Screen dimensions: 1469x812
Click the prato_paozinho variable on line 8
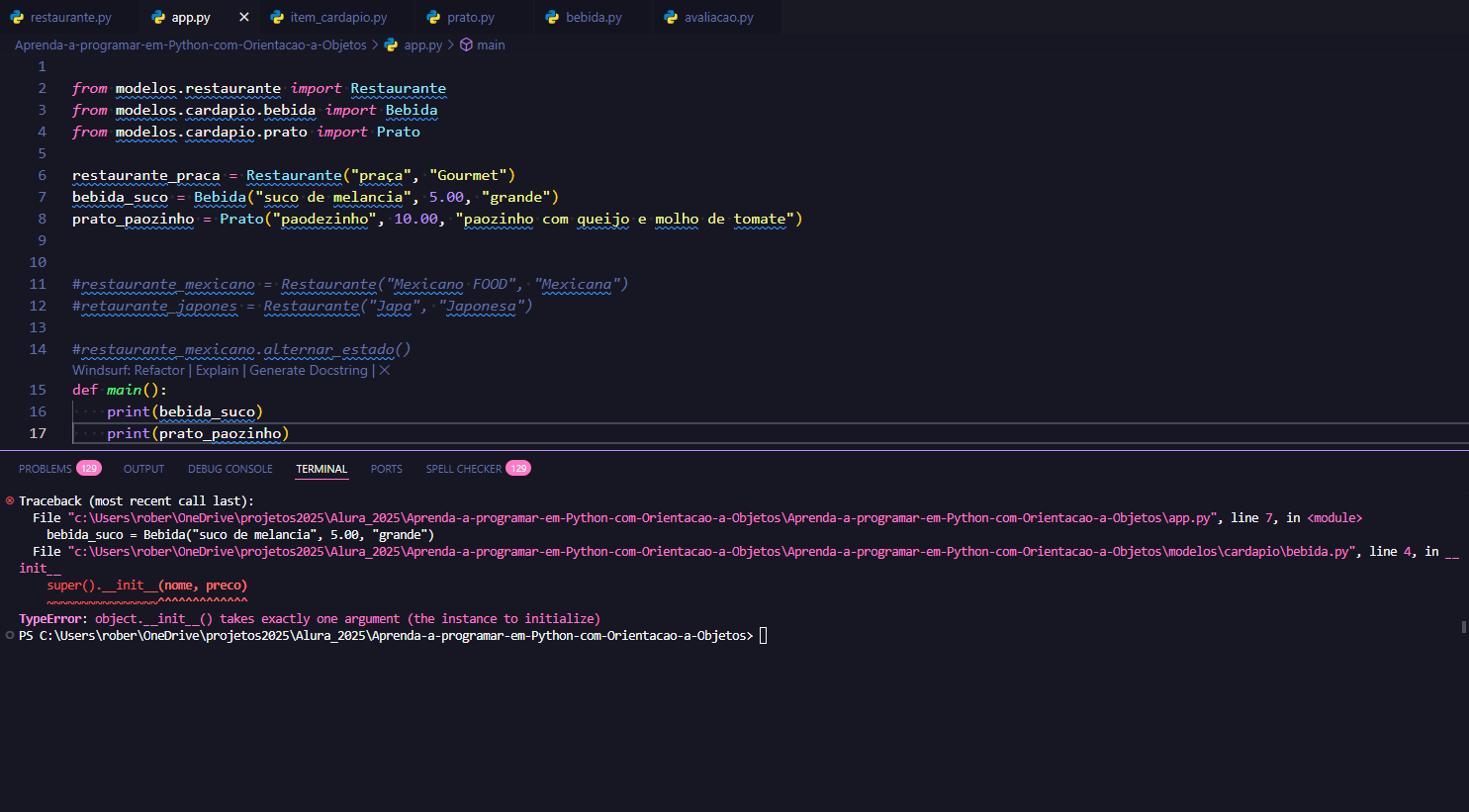[x=134, y=219]
